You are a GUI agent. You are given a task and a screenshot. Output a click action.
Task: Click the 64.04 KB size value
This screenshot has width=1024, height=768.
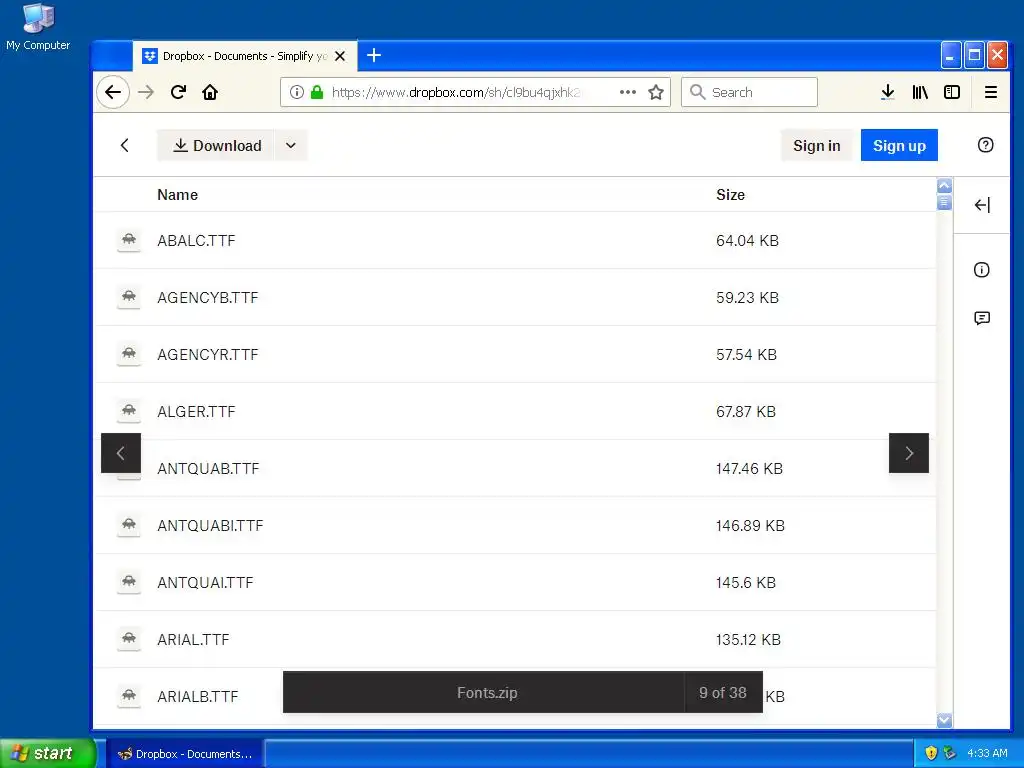[747, 240]
